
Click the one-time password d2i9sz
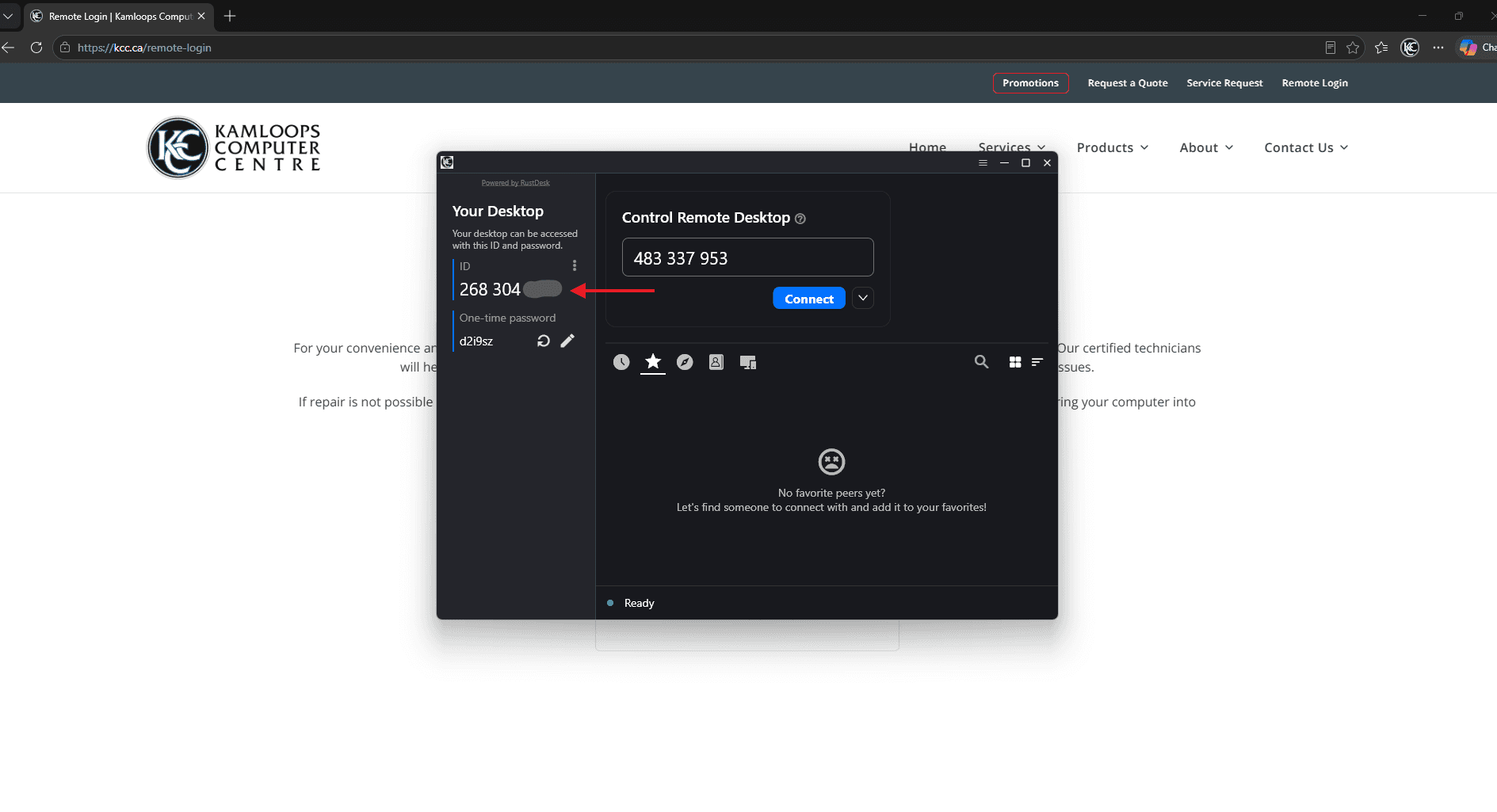point(476,341)
